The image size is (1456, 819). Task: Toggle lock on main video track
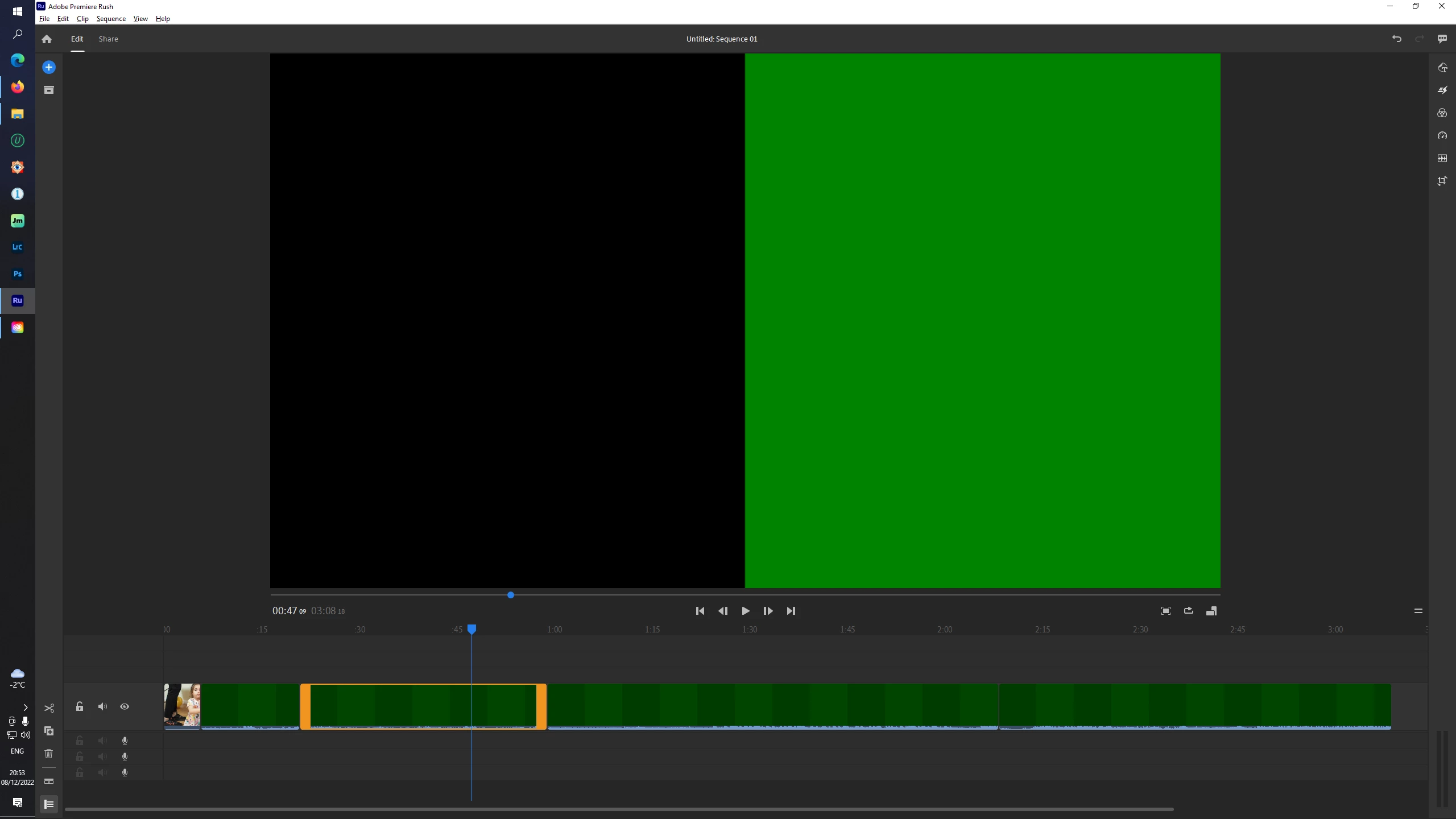(x=80, y=706)
